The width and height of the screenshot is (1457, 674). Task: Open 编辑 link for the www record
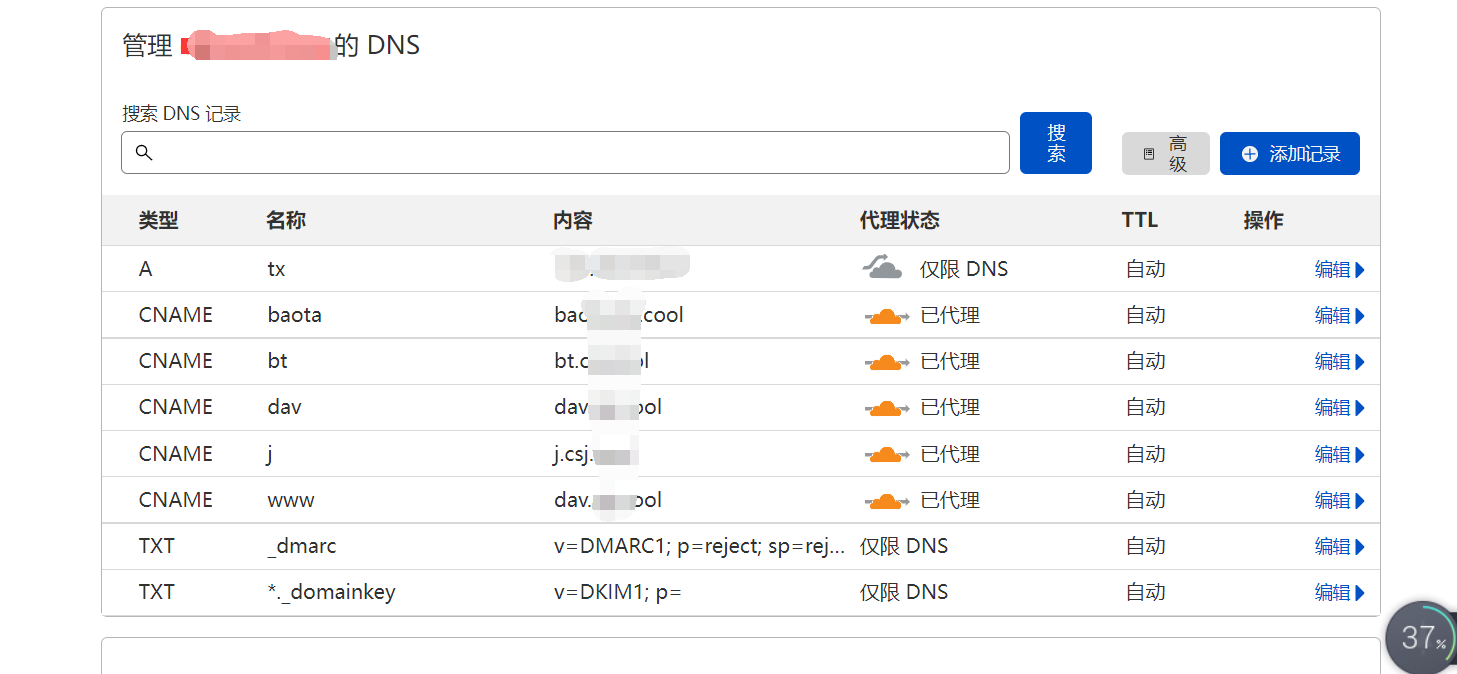click(1339, 501)
